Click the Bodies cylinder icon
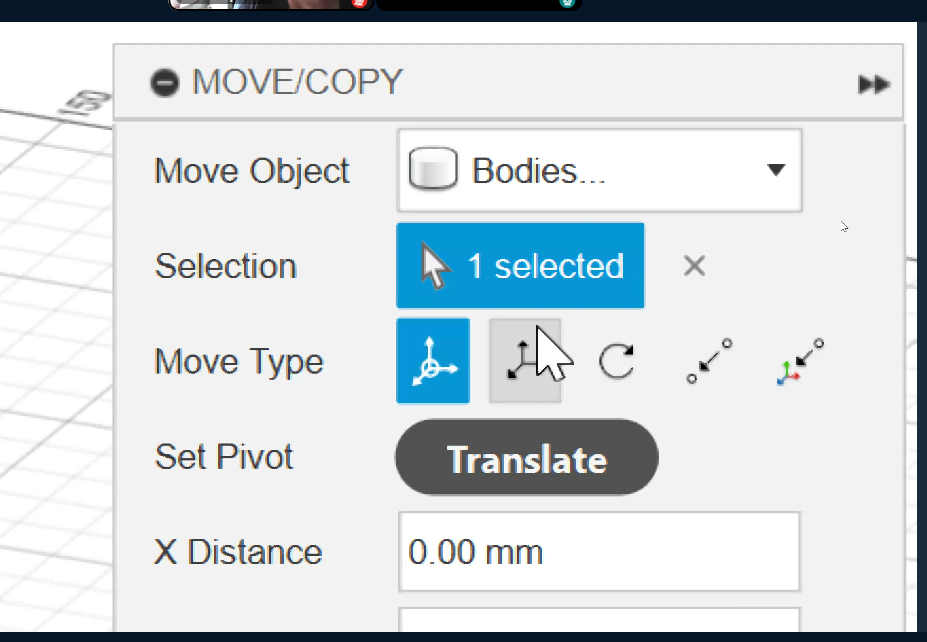927x642 pixels. click(433, 170)
